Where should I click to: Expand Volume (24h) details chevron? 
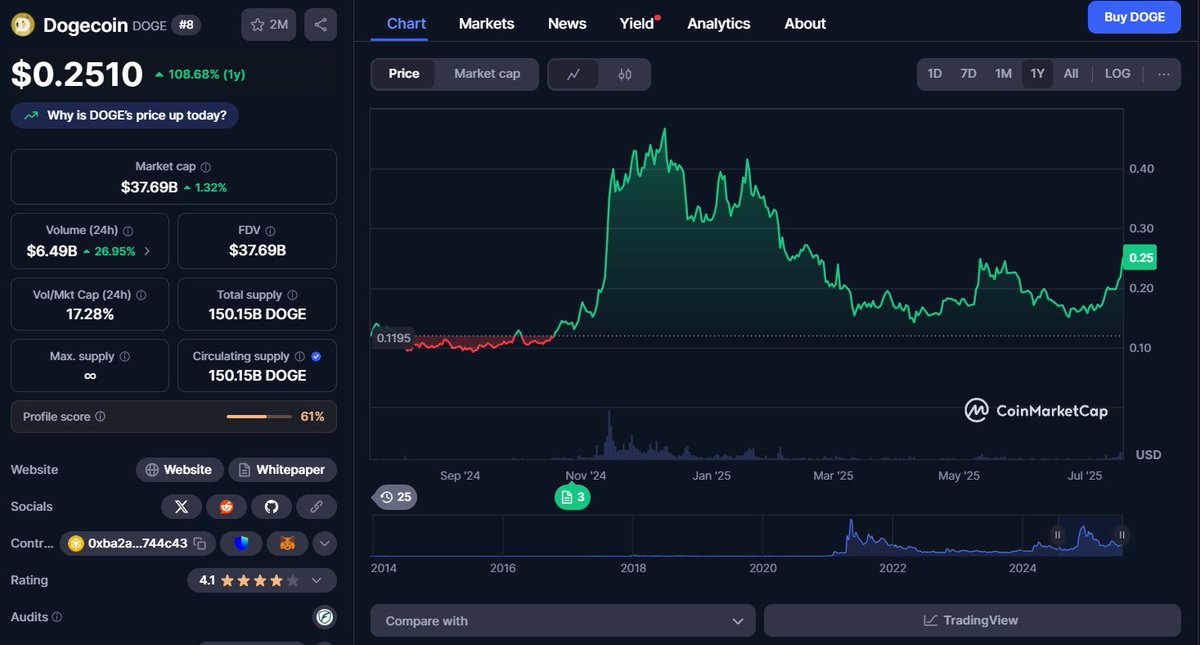(x=147, y=251)
